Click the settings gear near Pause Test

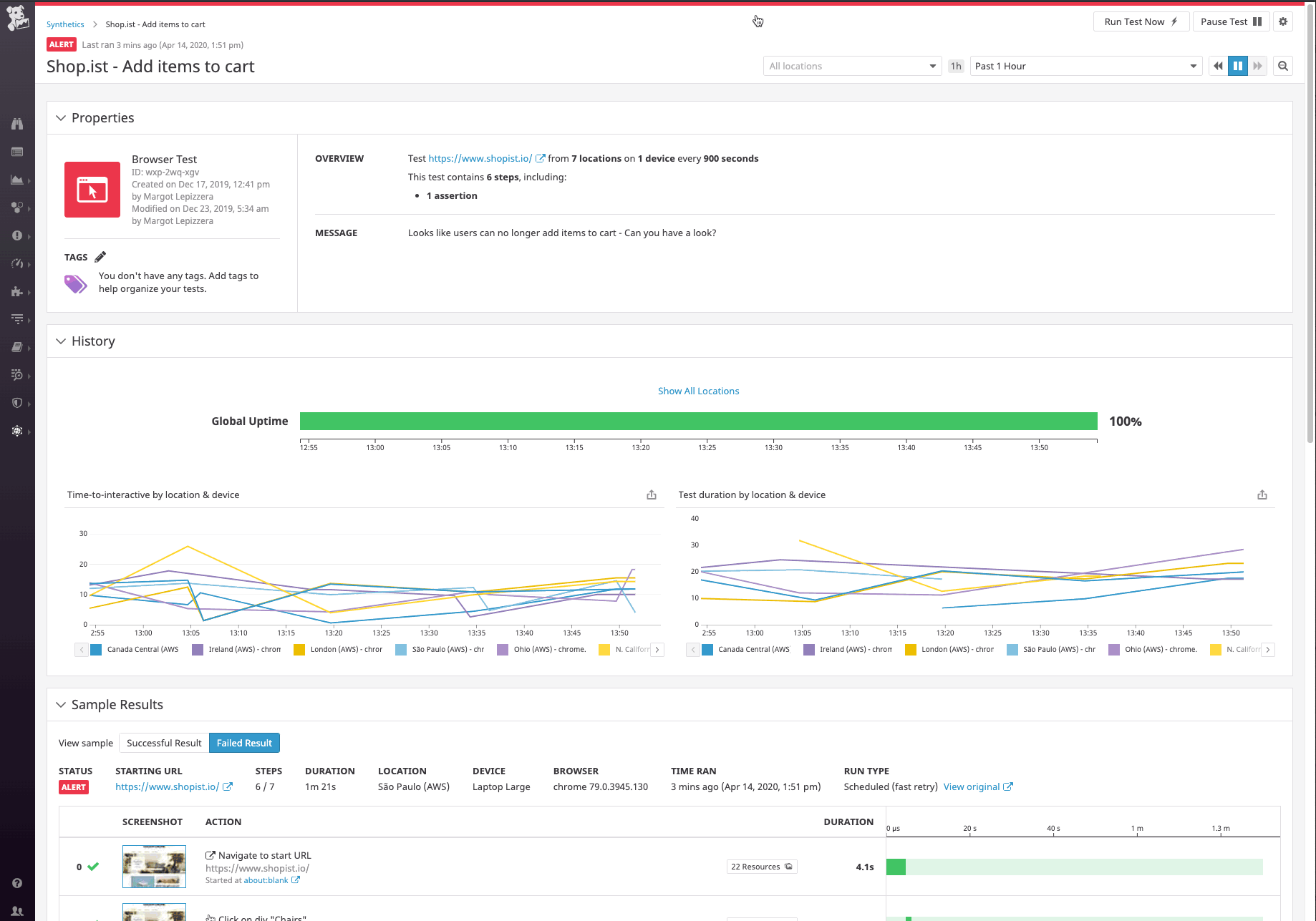click(x=1283, y=21)
